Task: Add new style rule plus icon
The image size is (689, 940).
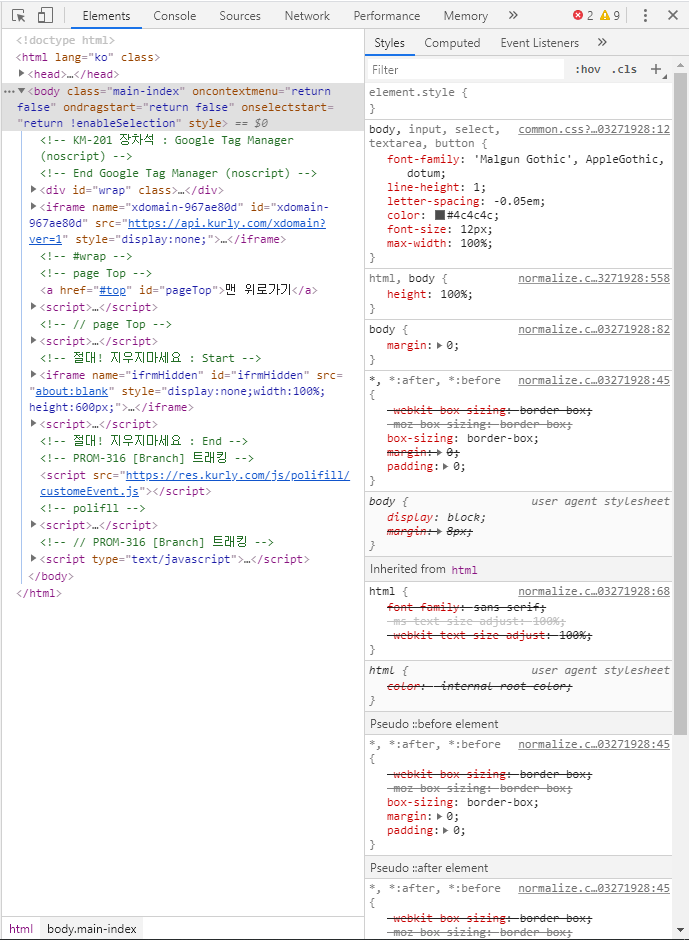Action: [656, 70]
